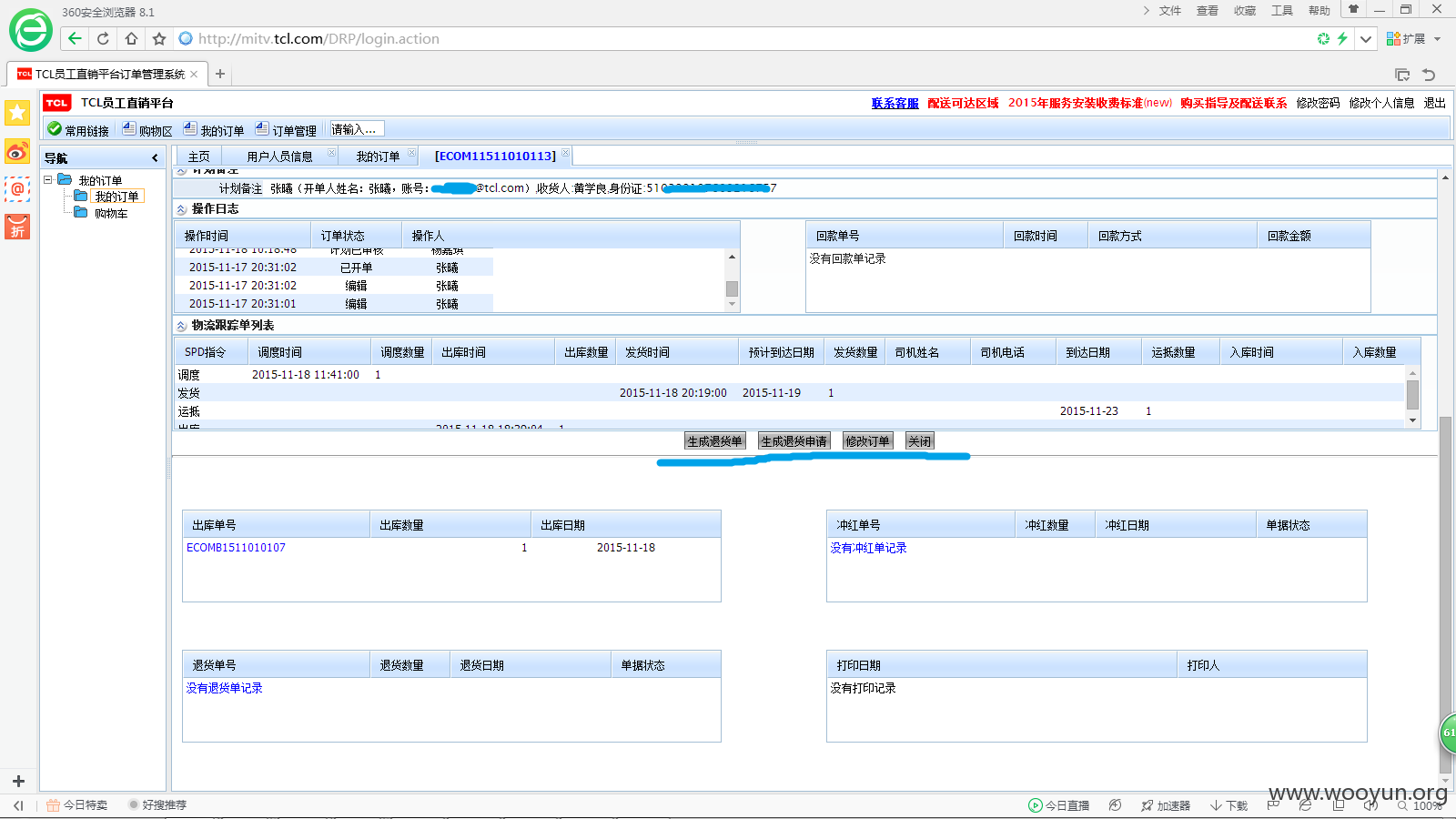The width and height of the screenshot is (1456, 819).
Task: Open 加速器 rocket in status bar
Action: [x=1166, y=805]
